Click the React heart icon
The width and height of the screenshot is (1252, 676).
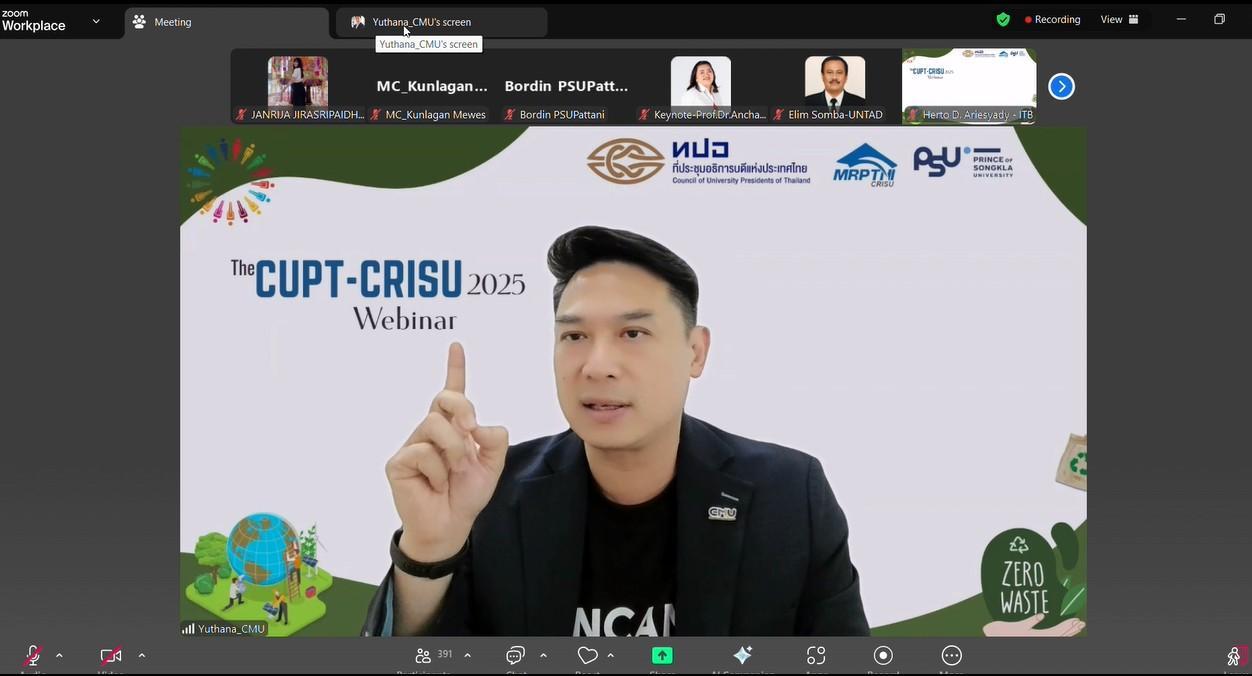tap(587, 656)
